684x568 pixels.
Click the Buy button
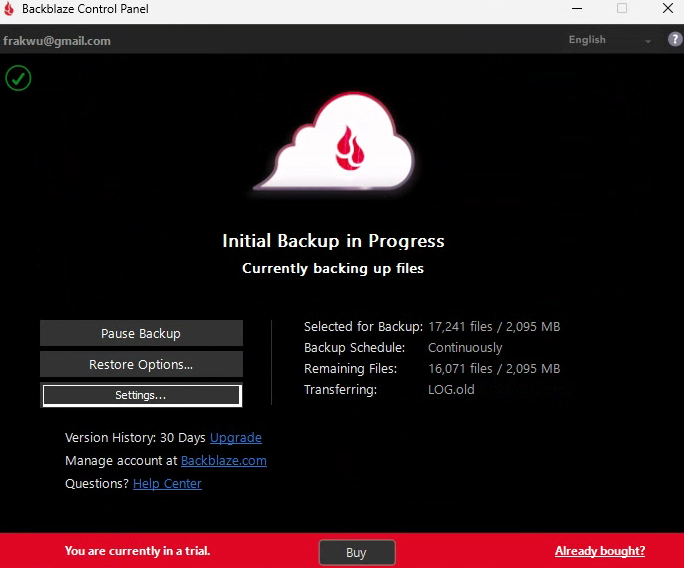357,552
